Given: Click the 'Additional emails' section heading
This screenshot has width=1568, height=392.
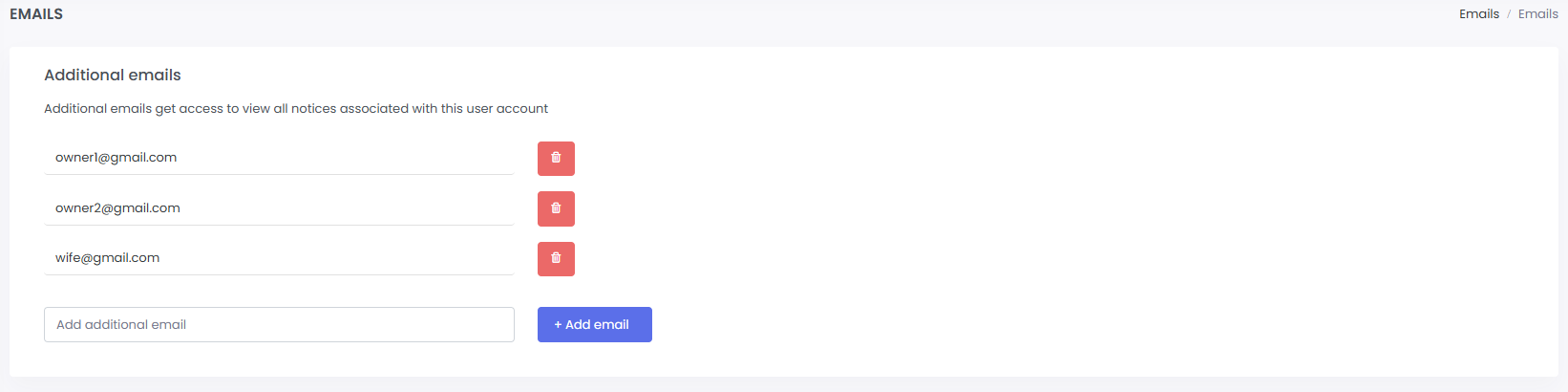Looking at the screenshot, I should (113, 75).
